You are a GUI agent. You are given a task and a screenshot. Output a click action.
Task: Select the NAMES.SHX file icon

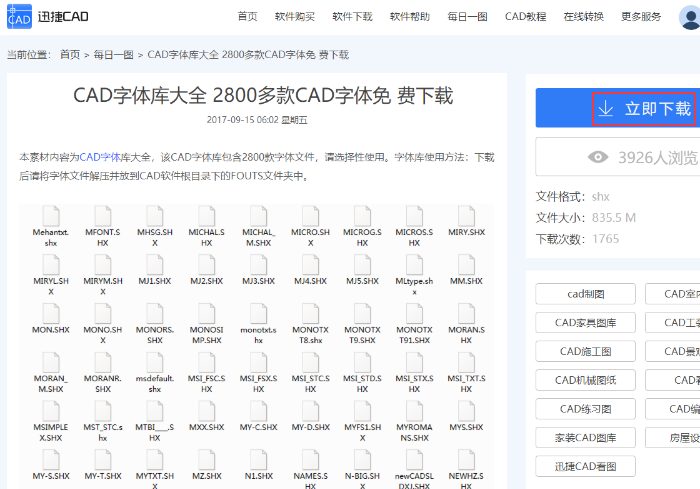coord(310,459)
